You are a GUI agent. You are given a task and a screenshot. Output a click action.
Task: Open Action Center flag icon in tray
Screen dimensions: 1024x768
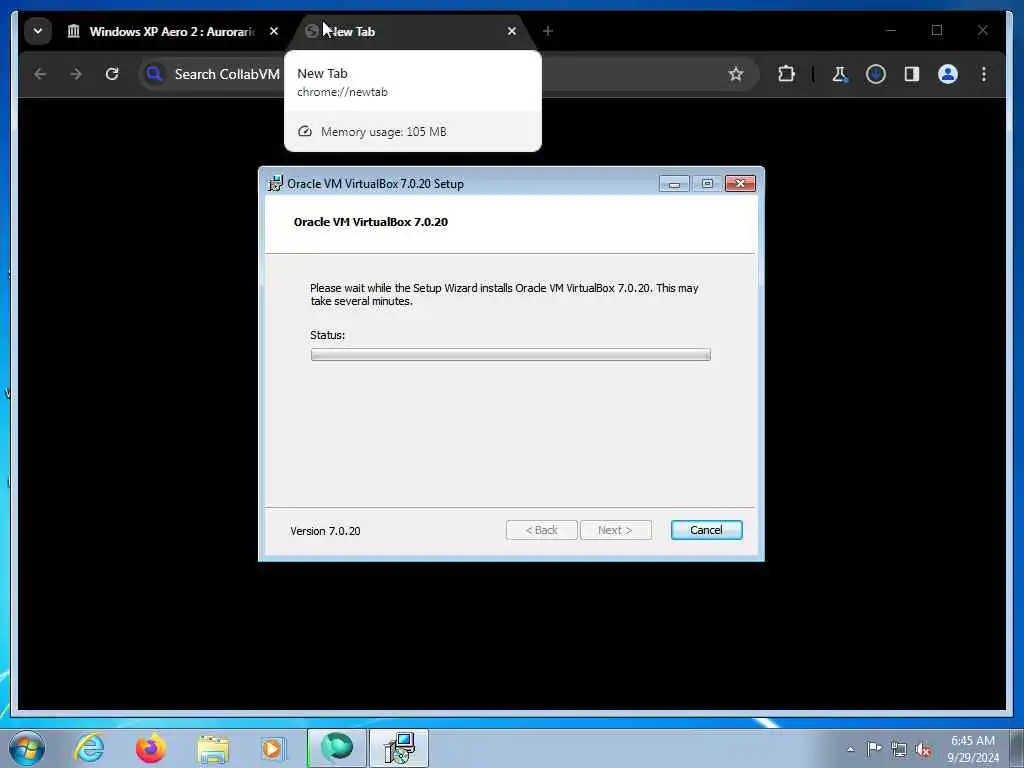pos(874,749)
